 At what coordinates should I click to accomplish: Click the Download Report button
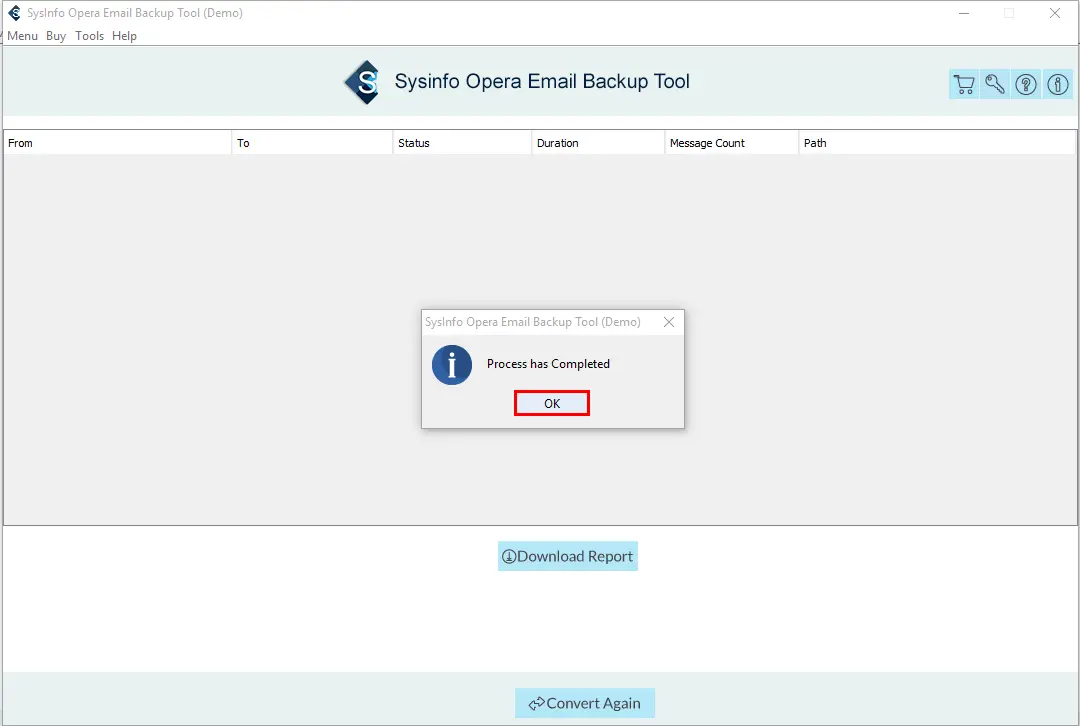point(568,556)
